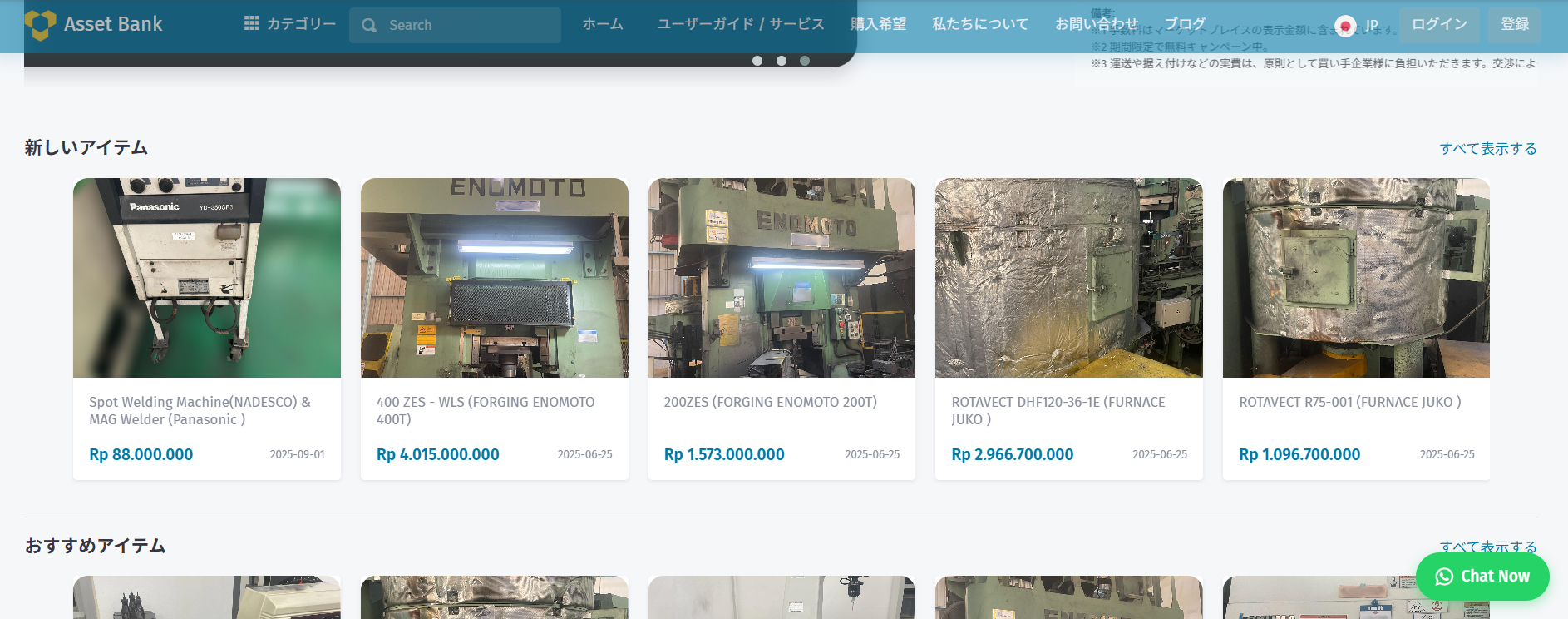Click the Asset Bank logo icon
1568x619 pixels.
[x=40, y=25]
